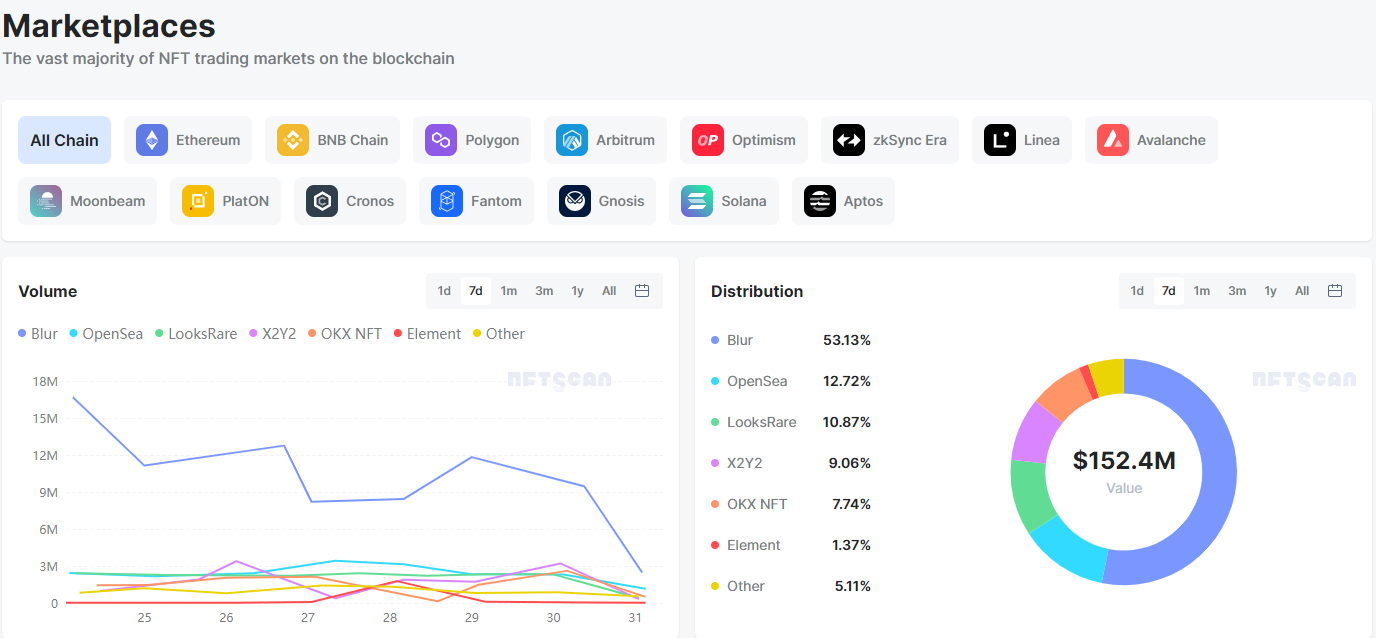
Task: Toggle Blur series in Volume legend
Action: tap(38, 334)
